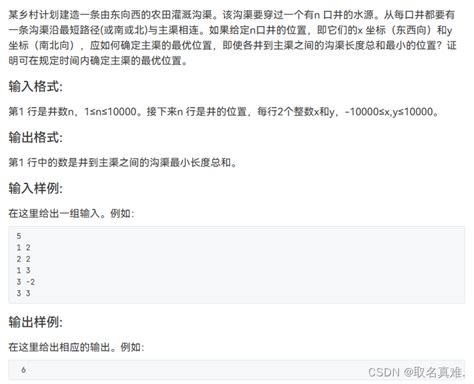Viewport: 474px width, 384px height.
Task: Click the output sample code block
Action: [x=237, y=370]
